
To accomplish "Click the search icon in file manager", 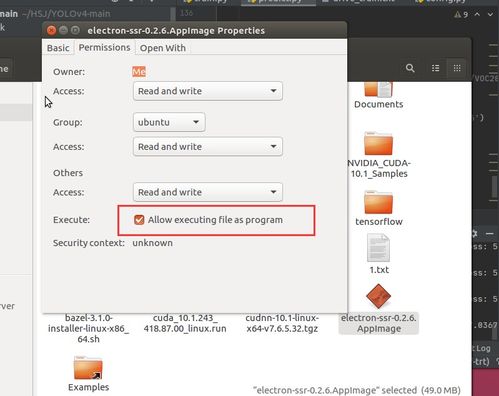I will pos(410,68).
